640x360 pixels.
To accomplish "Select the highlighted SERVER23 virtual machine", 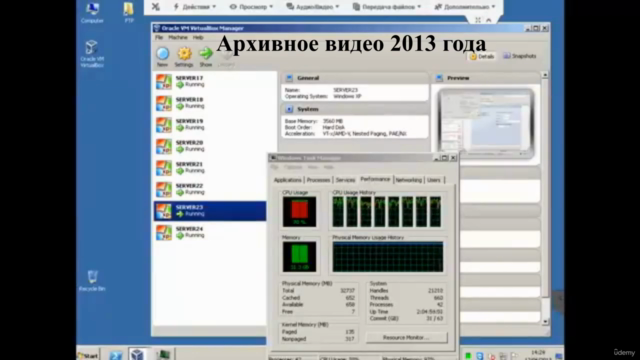I will pos(210,211).
